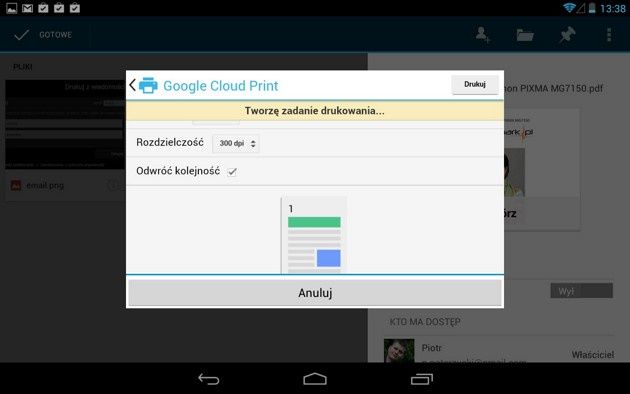Tap the Google Cloud Print printer icon
This screenshot has width=630, height=394.
point(148,85)
